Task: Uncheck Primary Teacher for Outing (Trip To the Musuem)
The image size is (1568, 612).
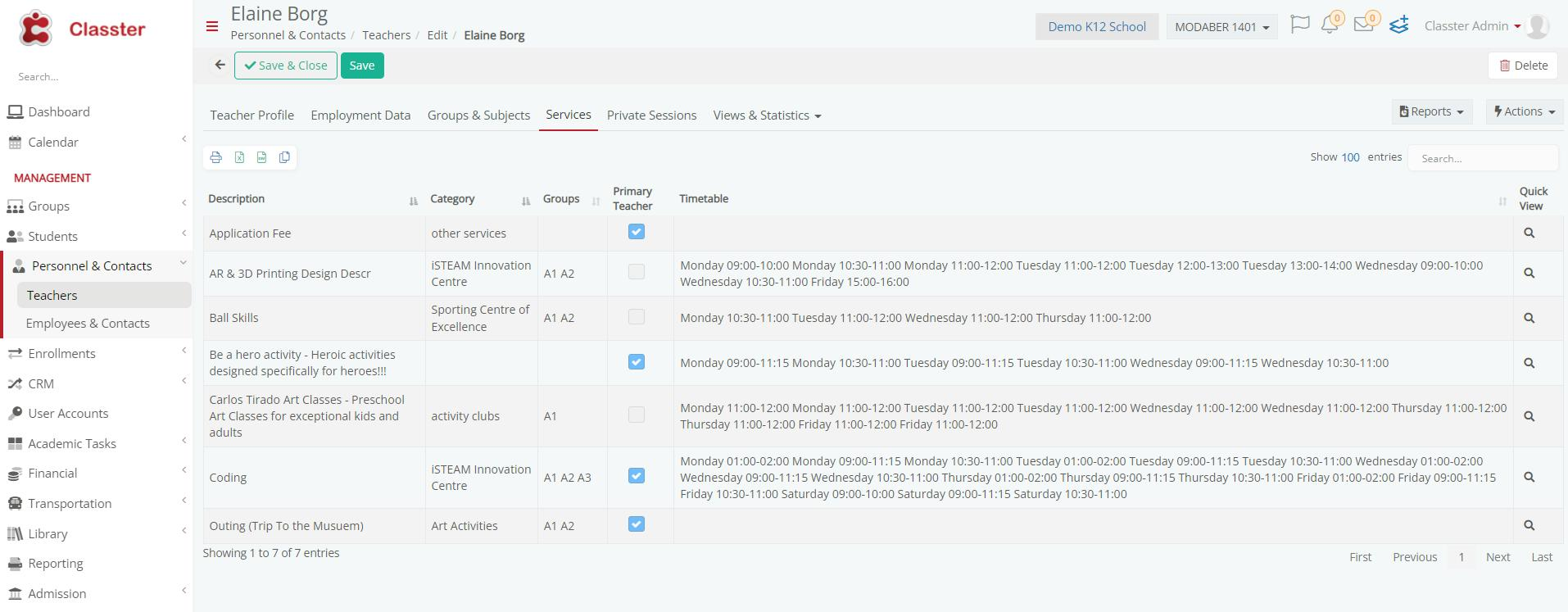Action: coord(637,524)
